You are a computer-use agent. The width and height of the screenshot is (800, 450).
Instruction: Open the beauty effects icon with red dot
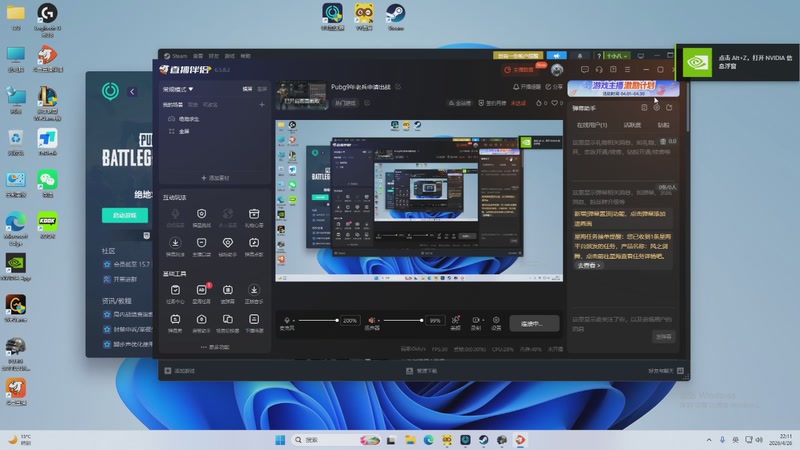pos(456,320)
